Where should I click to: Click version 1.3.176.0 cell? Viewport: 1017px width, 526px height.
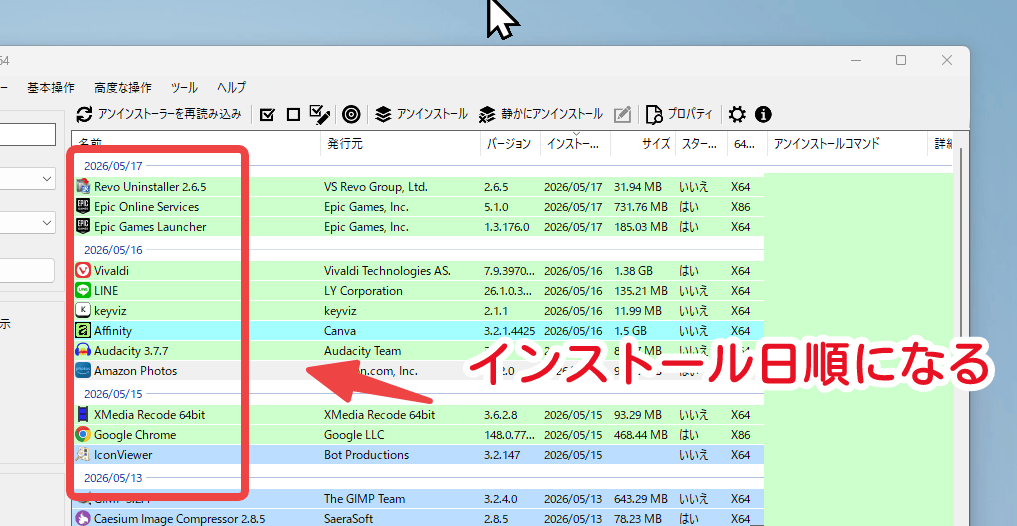click(x=507, y=227)
